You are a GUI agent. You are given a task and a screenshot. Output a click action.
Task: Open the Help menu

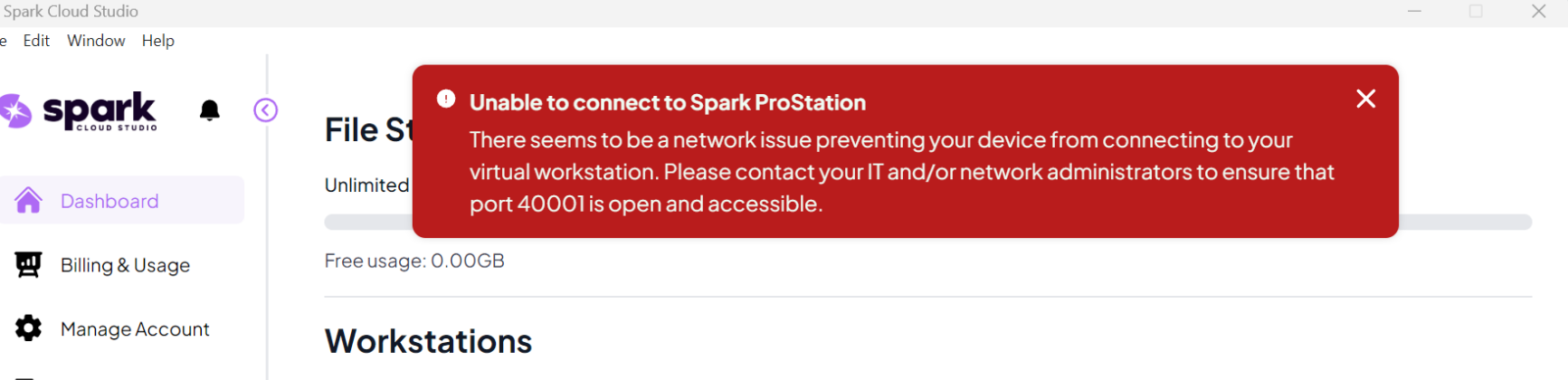[157, 41]
